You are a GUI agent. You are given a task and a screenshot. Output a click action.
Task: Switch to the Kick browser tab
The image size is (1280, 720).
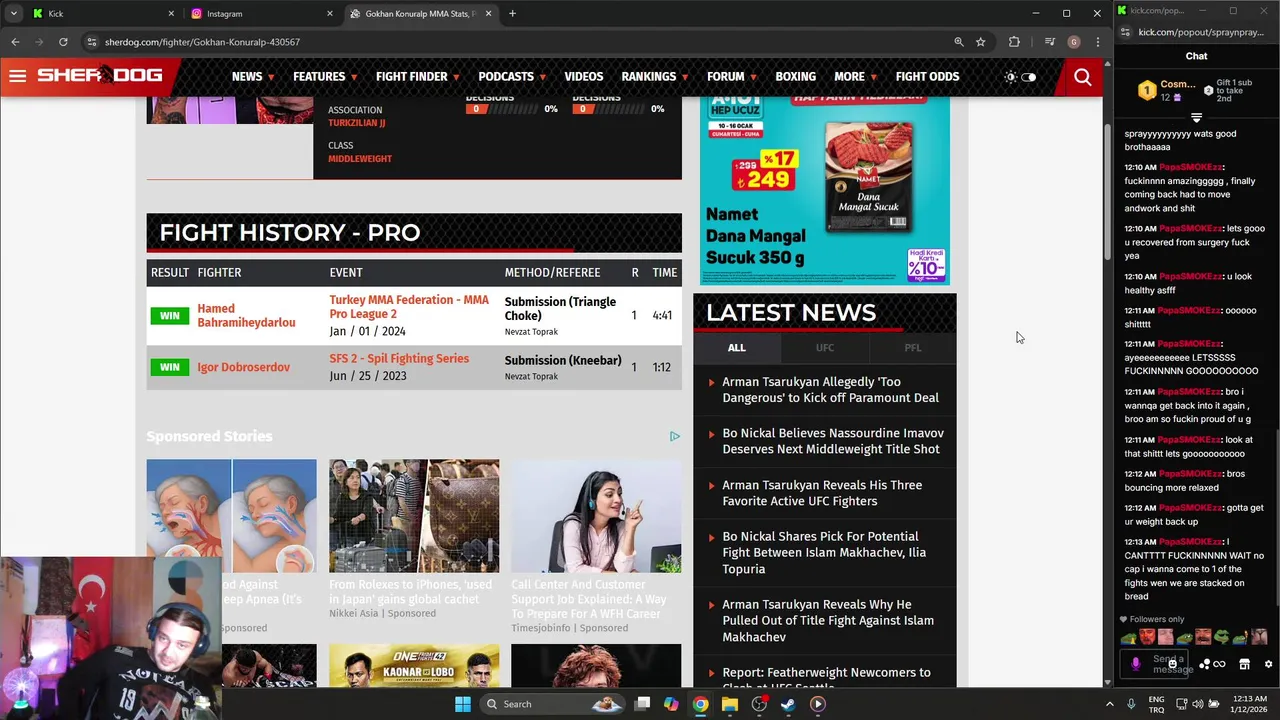[100, 14]
